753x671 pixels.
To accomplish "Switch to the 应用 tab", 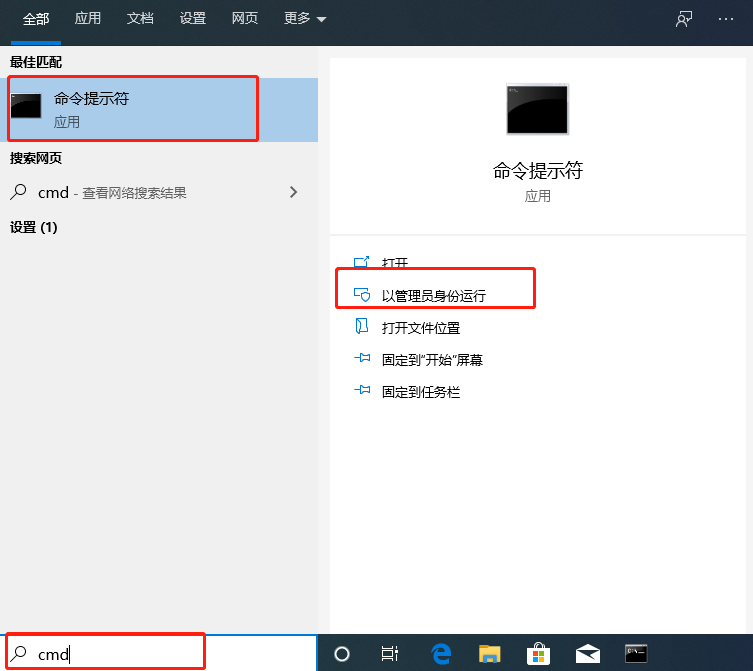I will 88,18.
